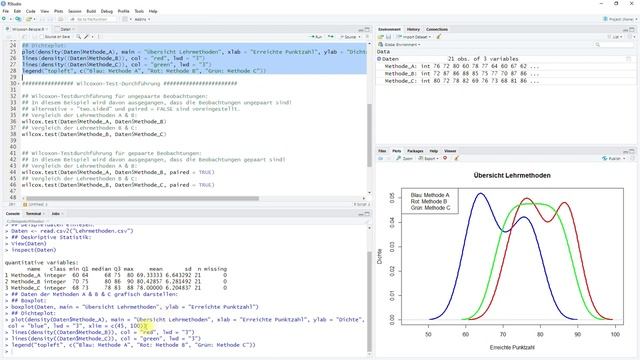Click the search icon in Environment filter box
Viewport: 640px width, 360px height.
click(x=598, y=44)
